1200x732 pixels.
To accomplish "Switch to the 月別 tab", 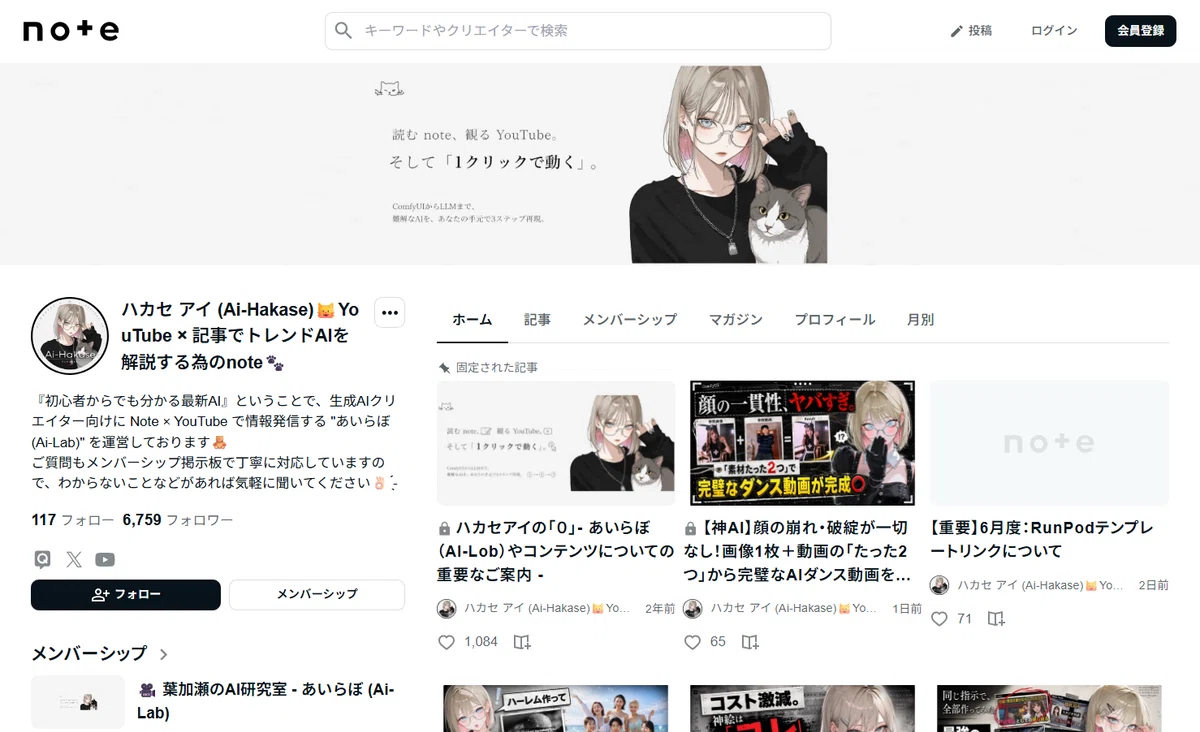I will point(920,320).
